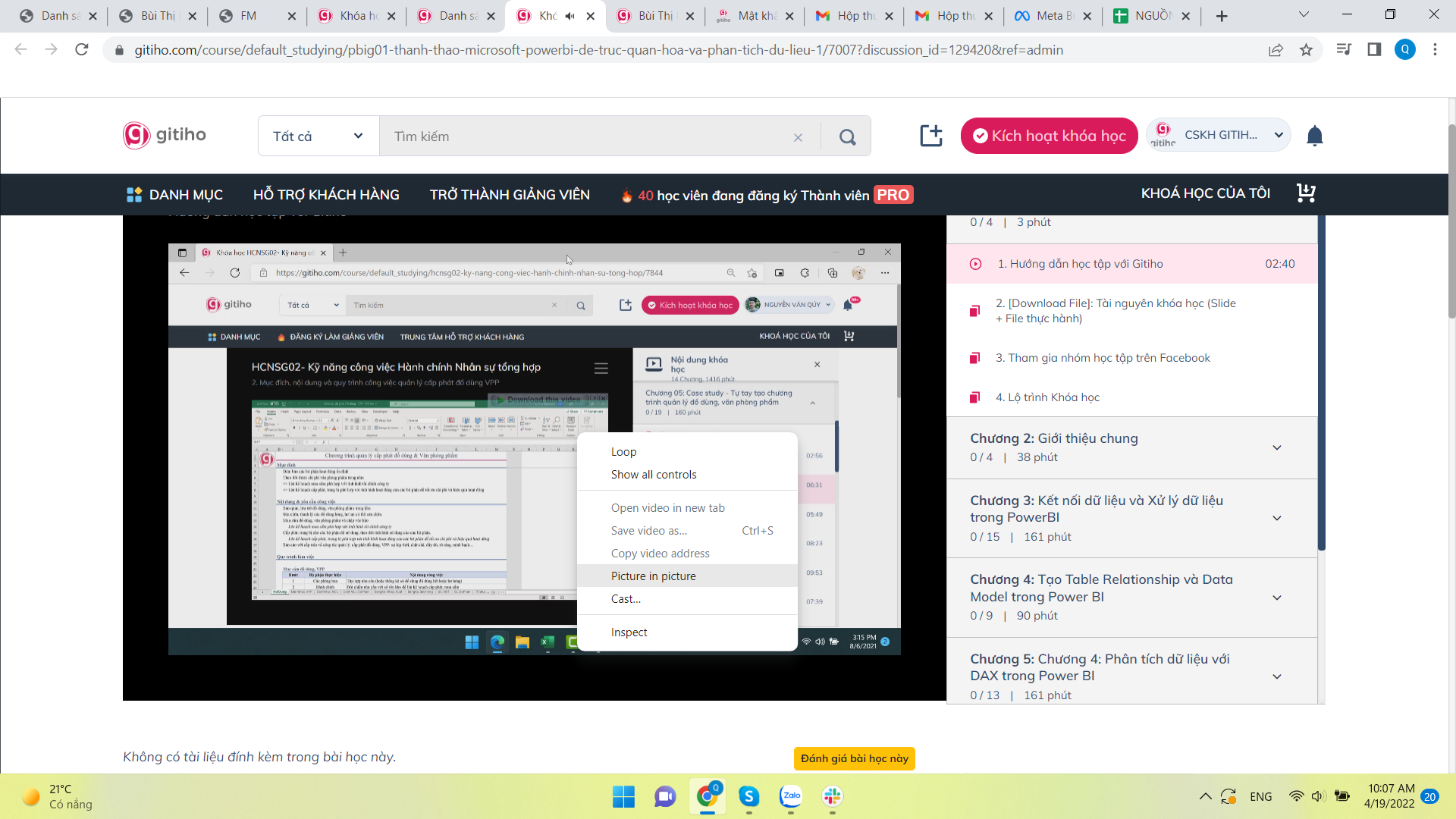Click the Chrome icon in the taskbar
The width and height of the screenshot is (1456, 819).
point(707,796)
